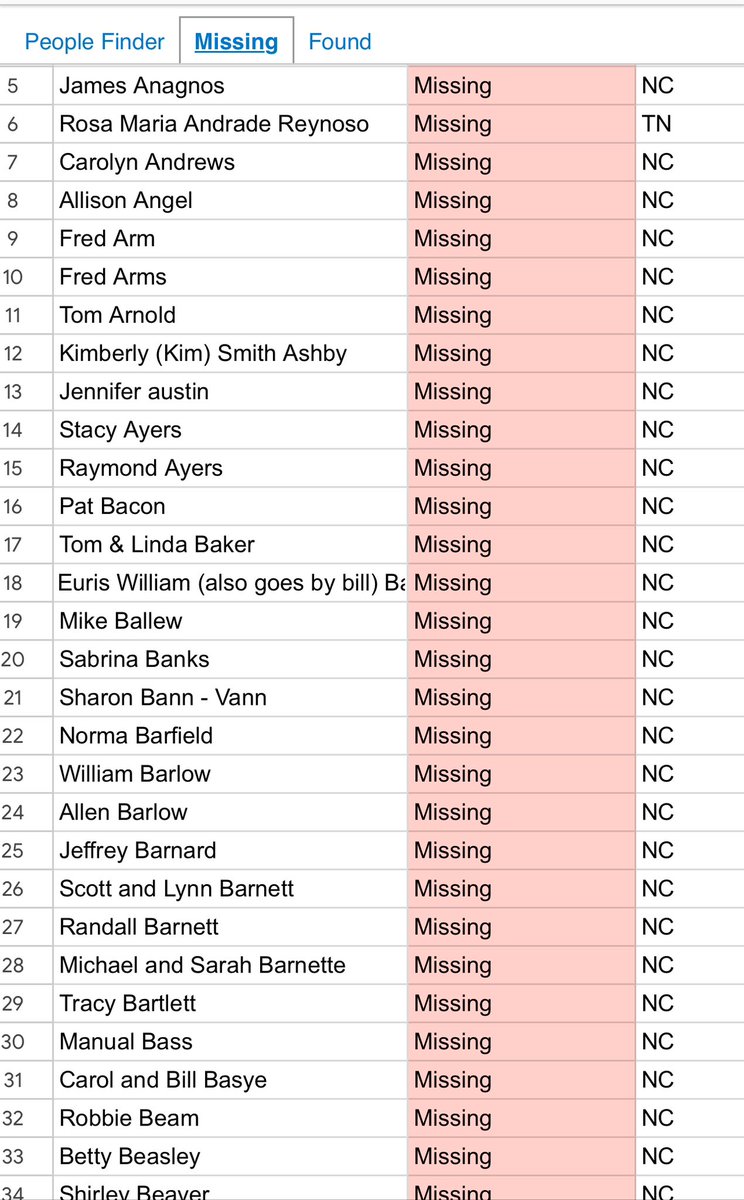Click the Tom & Linda Baker cell
The width and height of the screenshot is (744, 1200).
pos(157,544)
